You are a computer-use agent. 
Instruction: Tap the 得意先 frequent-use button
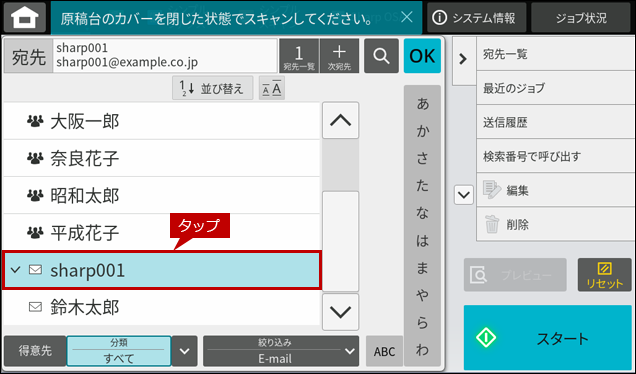(x=35, y=351)
